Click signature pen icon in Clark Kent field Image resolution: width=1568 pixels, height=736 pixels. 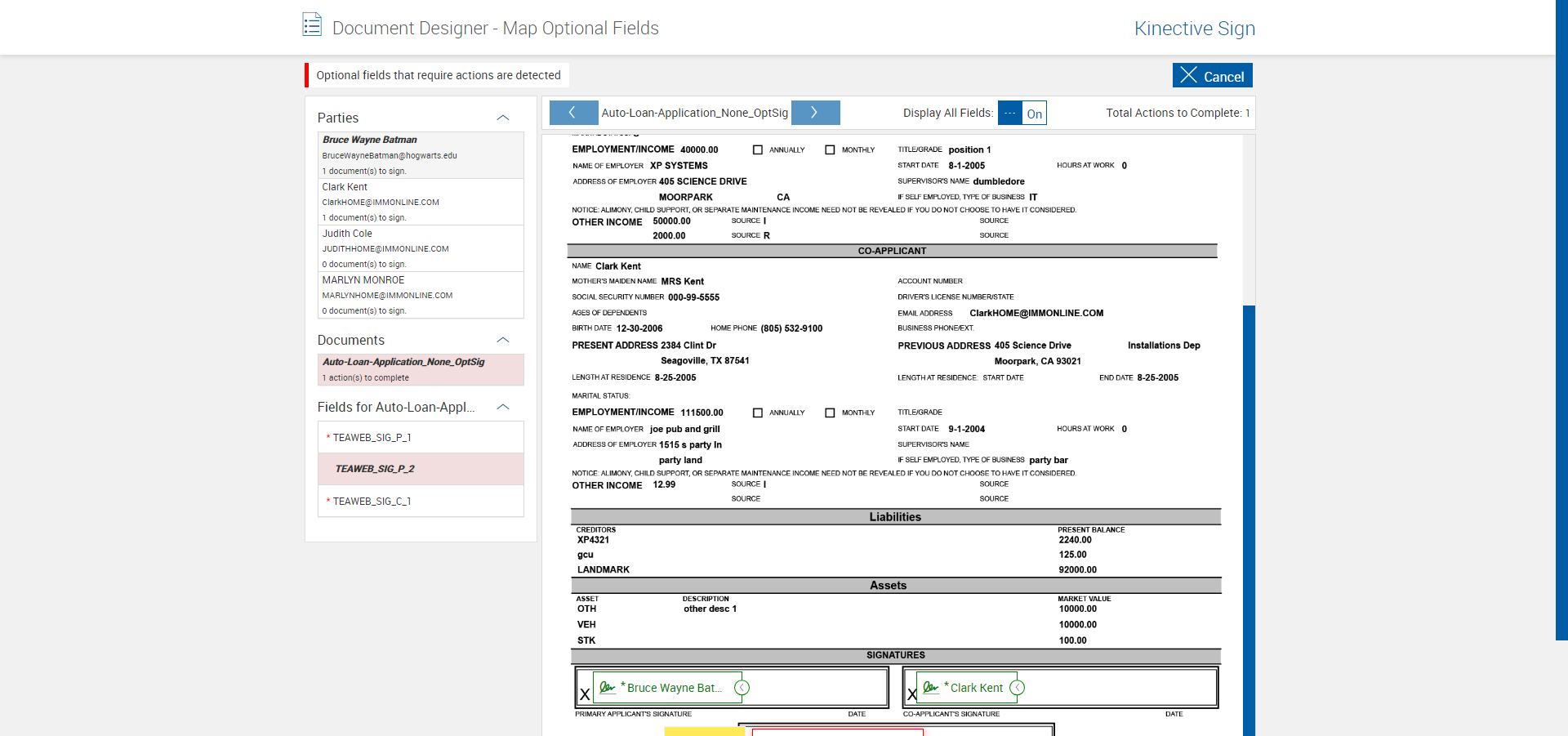(x=930, y=688)
